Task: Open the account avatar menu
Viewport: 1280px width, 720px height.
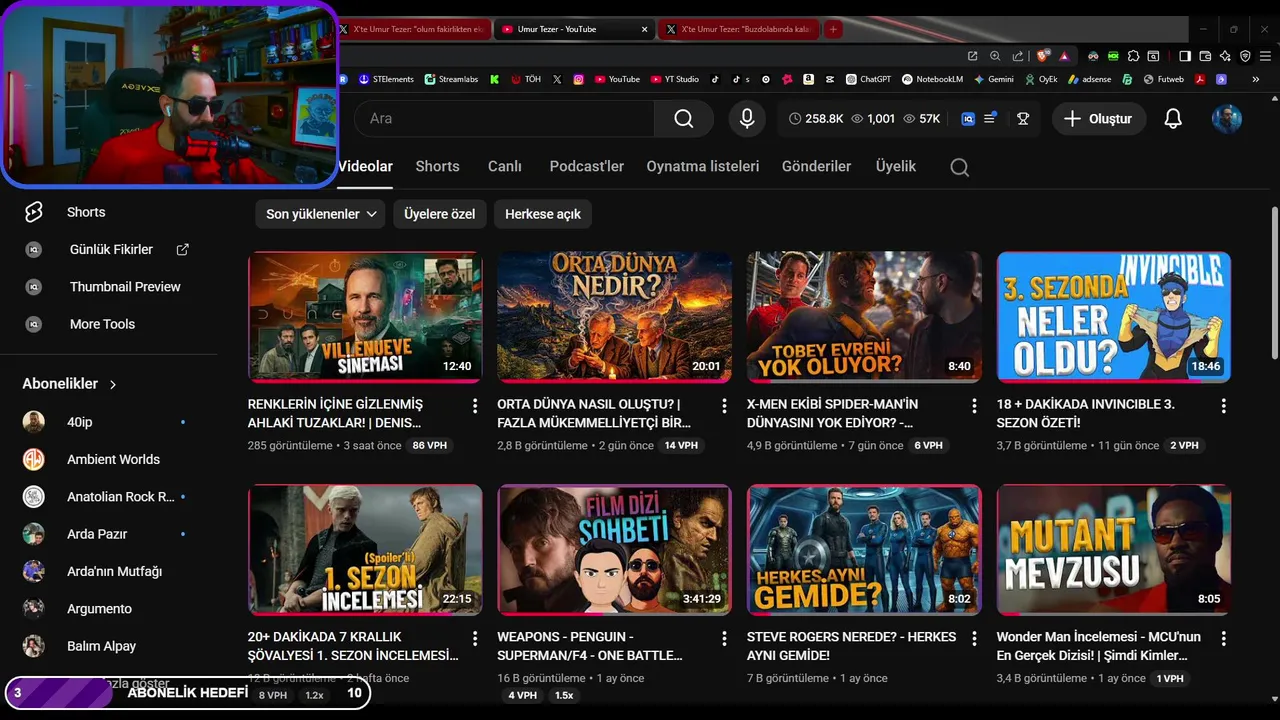Action: [1227, 118]
